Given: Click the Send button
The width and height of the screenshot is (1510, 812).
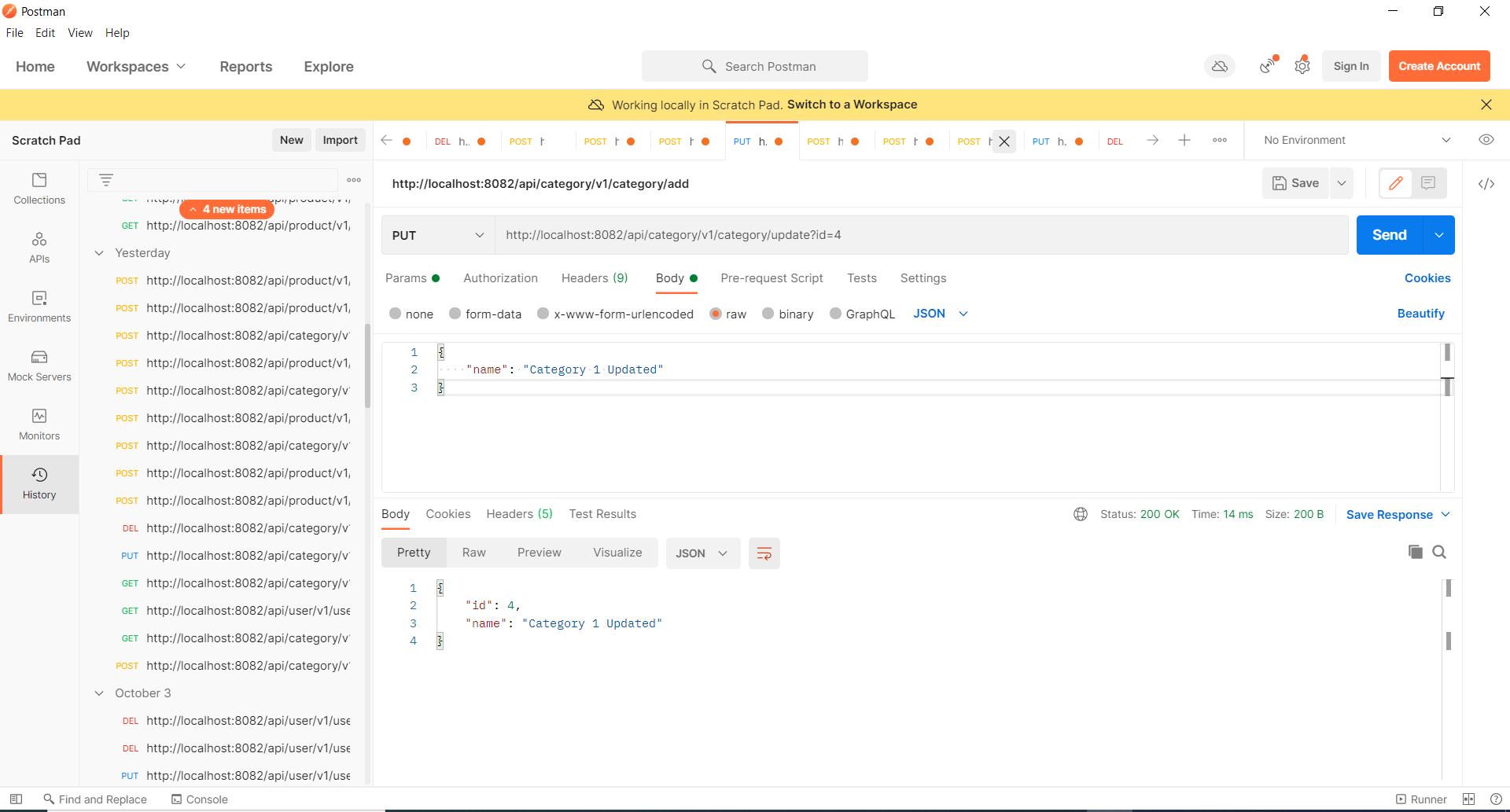Looking at the screenshot, I should (1390, 235).
